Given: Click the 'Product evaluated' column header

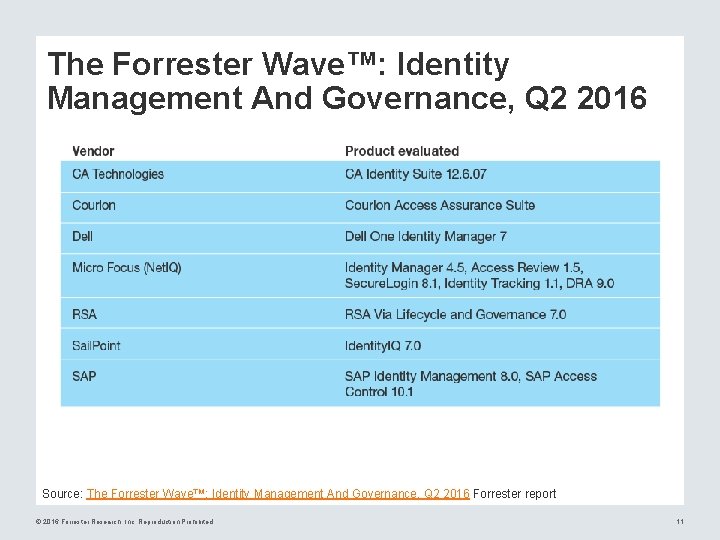Looking at the screenshot, I should pos(402,151).
